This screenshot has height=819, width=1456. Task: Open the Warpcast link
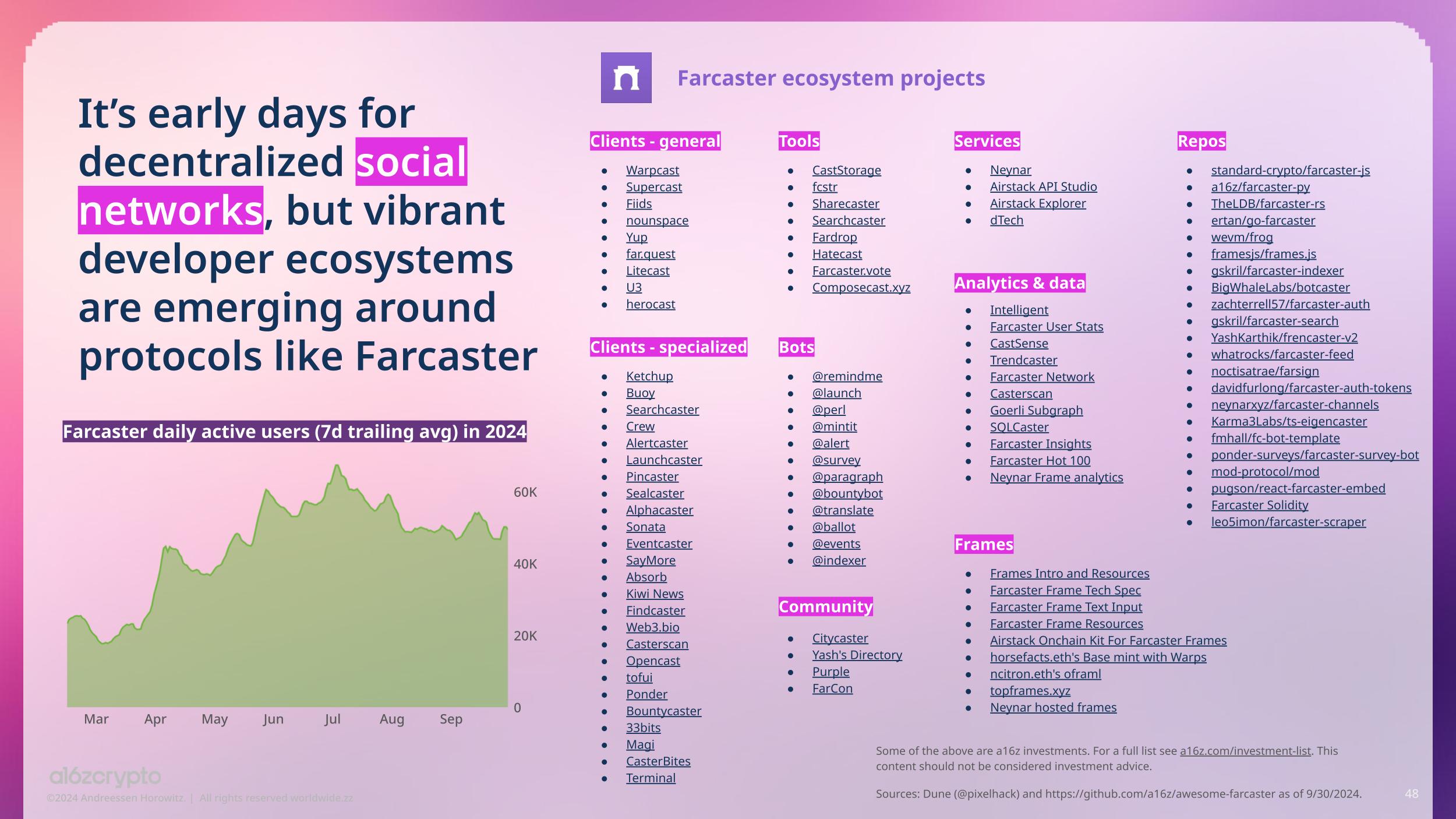coord(652,170)
